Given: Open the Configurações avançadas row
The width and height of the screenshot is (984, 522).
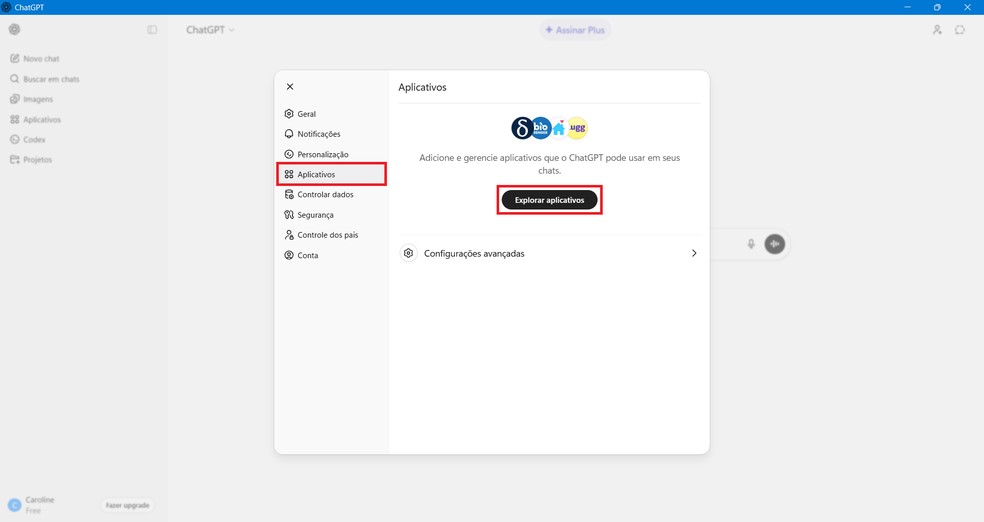Looking at the screenshot, I should 549,253.
